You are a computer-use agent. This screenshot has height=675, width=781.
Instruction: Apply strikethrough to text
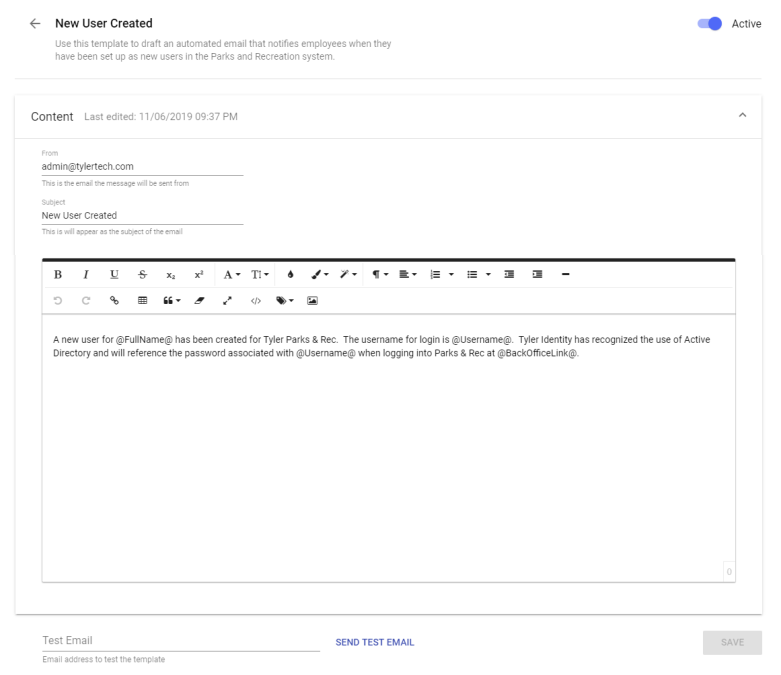[x=142, y=274]
